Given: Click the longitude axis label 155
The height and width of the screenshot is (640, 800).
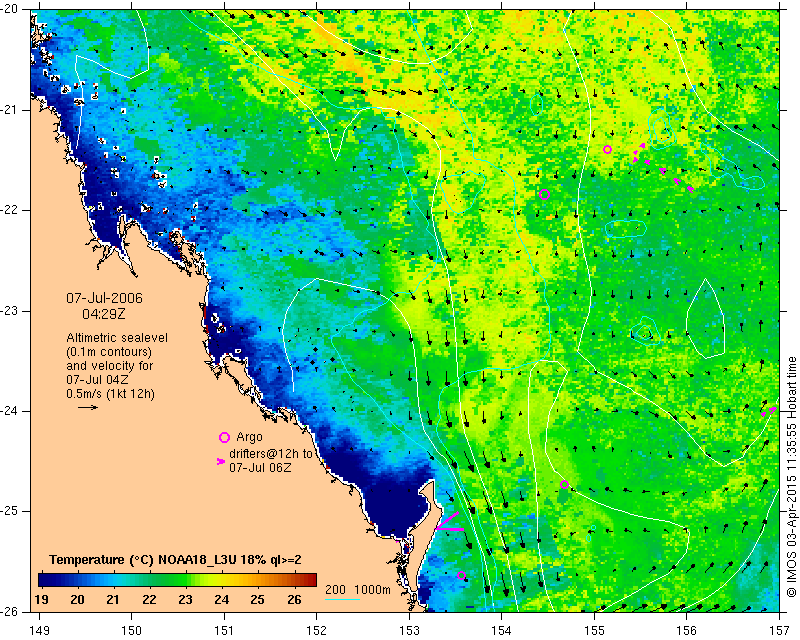Looking at the screenshot, I should pos(594,630).
